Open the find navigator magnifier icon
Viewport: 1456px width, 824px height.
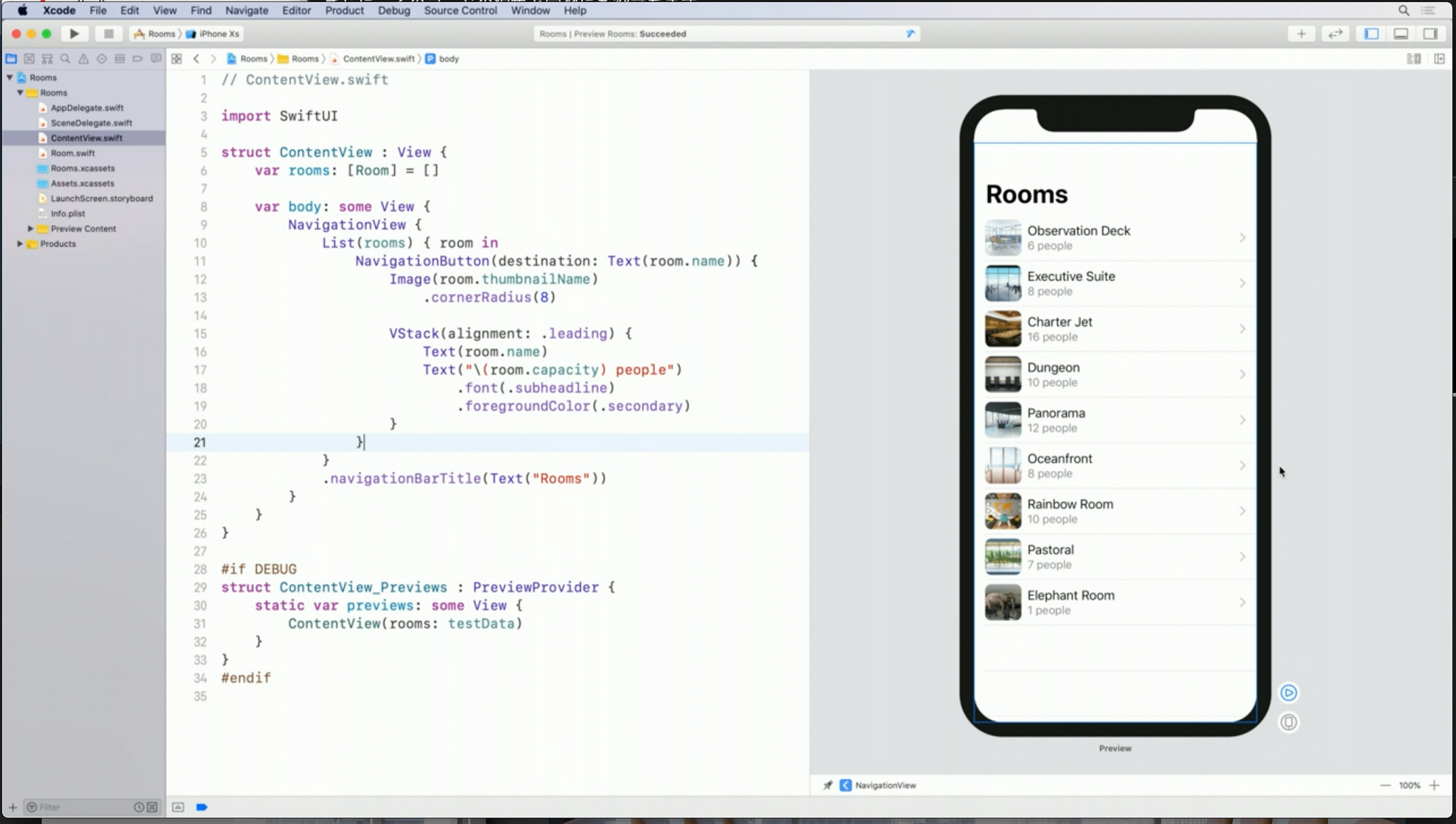[66, 58]
